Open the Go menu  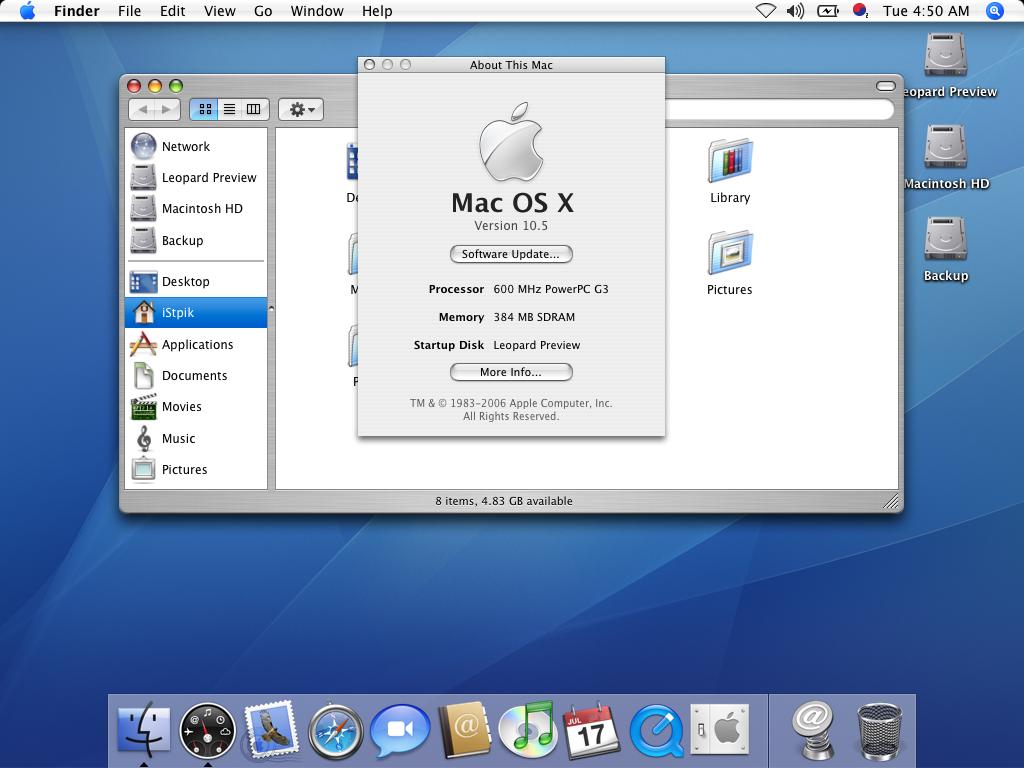pyautogui.click(x=263, y=11)
